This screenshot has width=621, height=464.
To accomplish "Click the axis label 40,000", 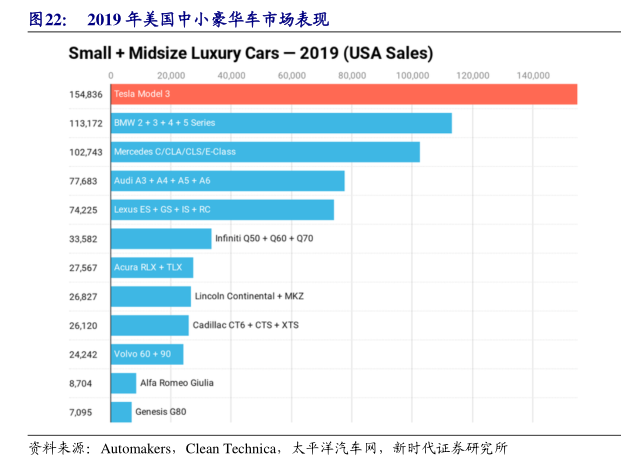I will (x=231, y=76).
